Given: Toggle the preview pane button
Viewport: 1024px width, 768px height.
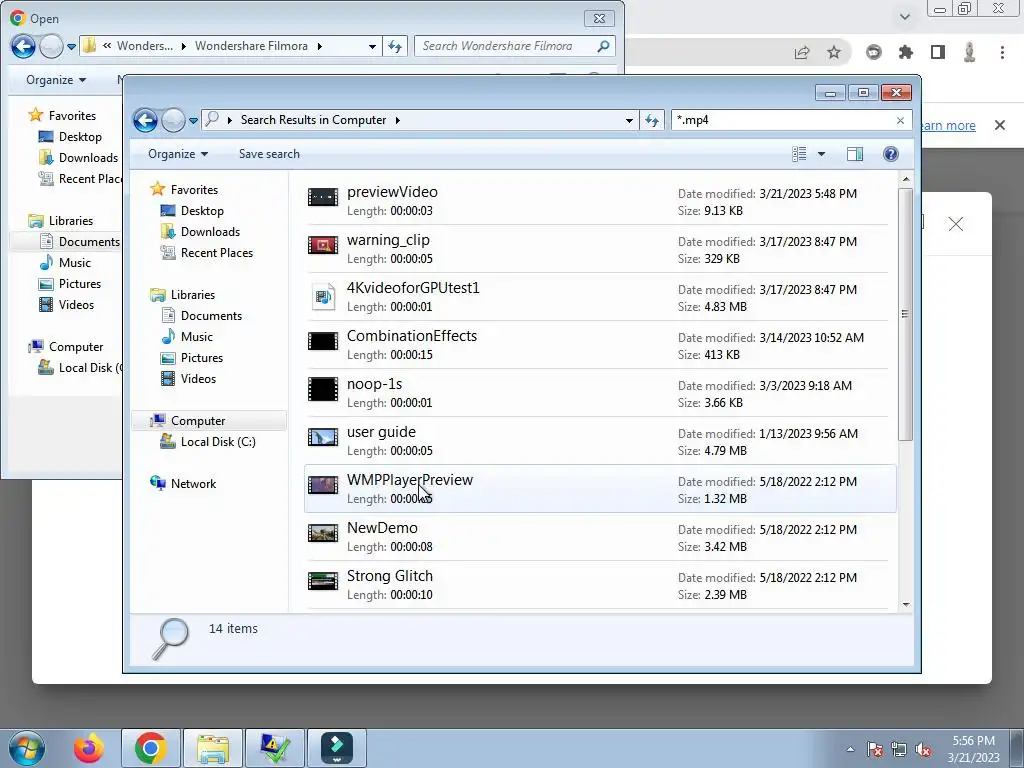Looking at the screenshot, I should click(x=855, y=154).
